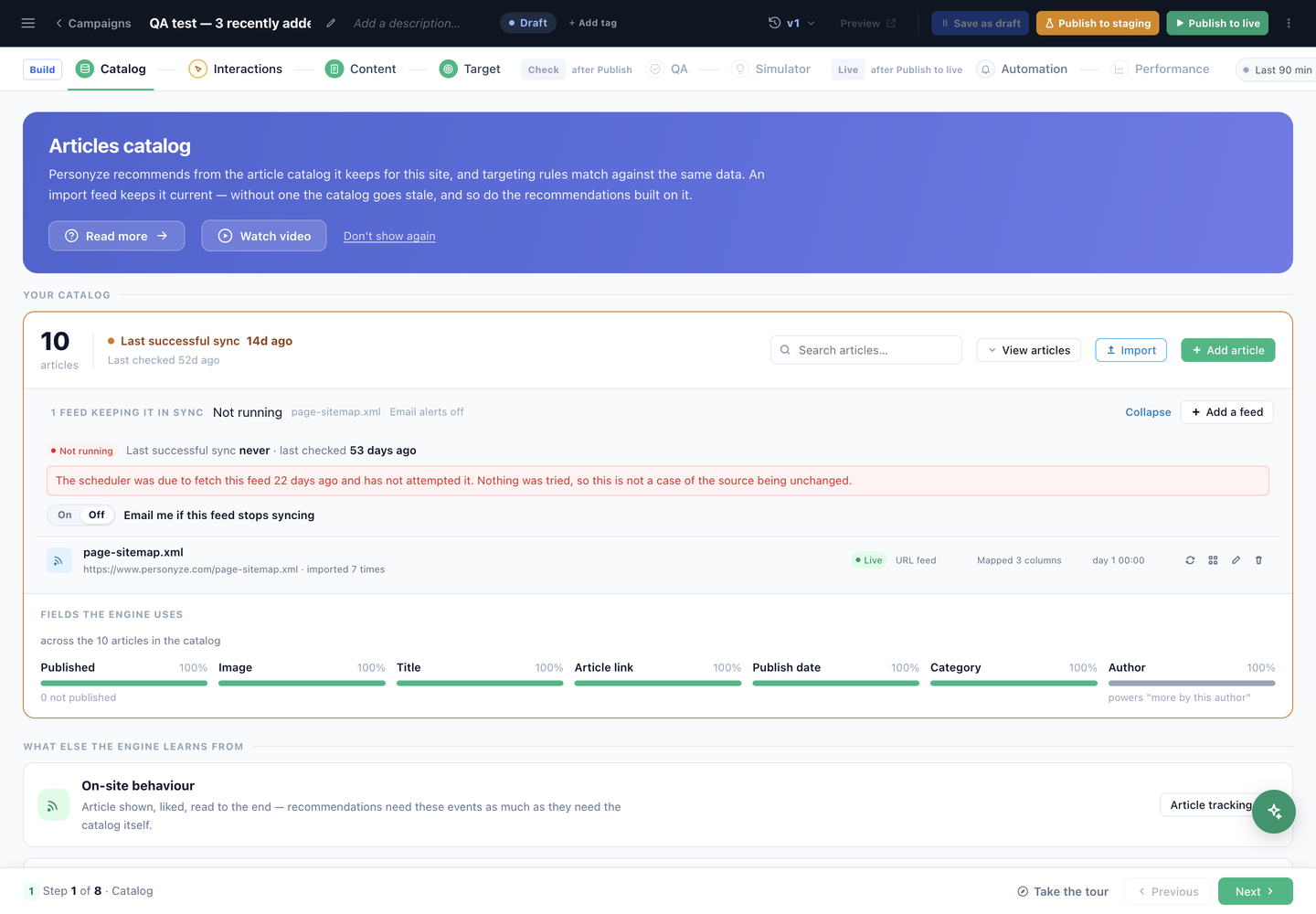This screenshot has height=914, width=1316.
Task: Sync the page-sitemap.xml feed now
Action: coord(1190,560)
